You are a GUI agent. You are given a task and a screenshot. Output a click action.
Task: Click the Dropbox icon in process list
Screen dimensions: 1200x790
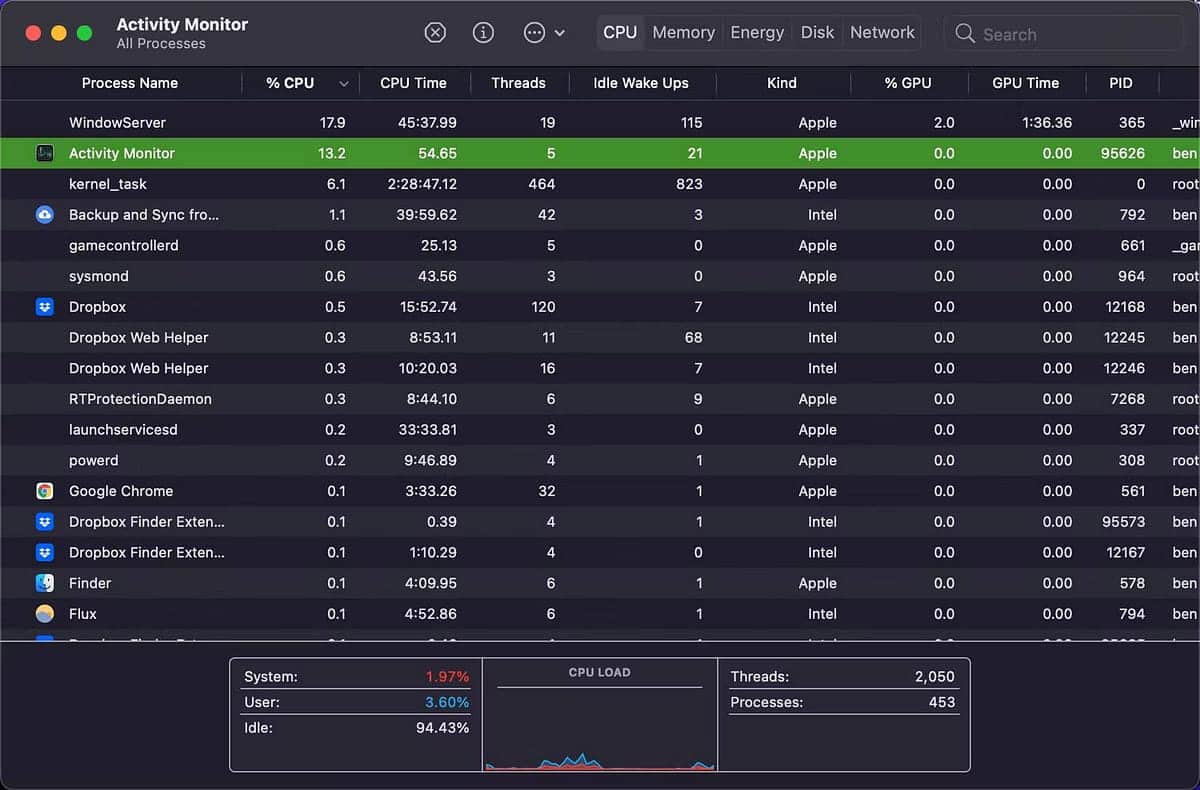pos(45,307)
